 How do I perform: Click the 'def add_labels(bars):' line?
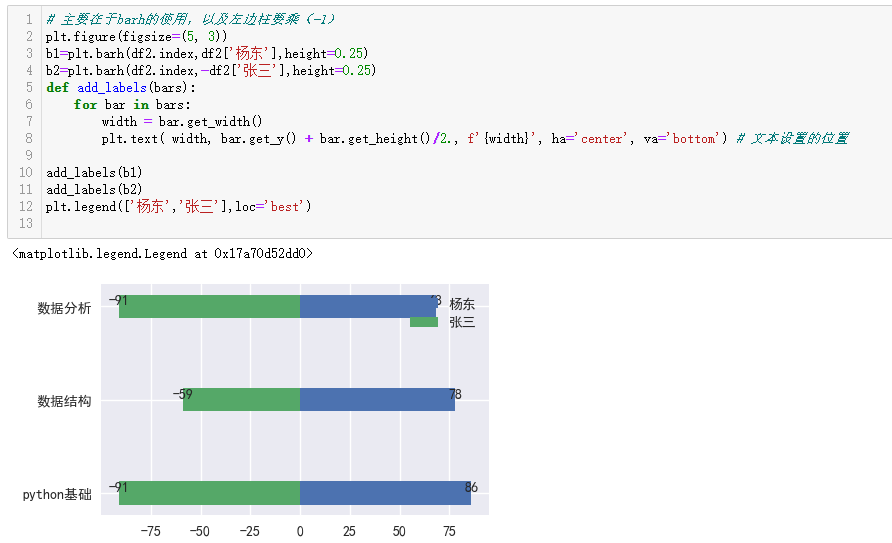[121, 88]
